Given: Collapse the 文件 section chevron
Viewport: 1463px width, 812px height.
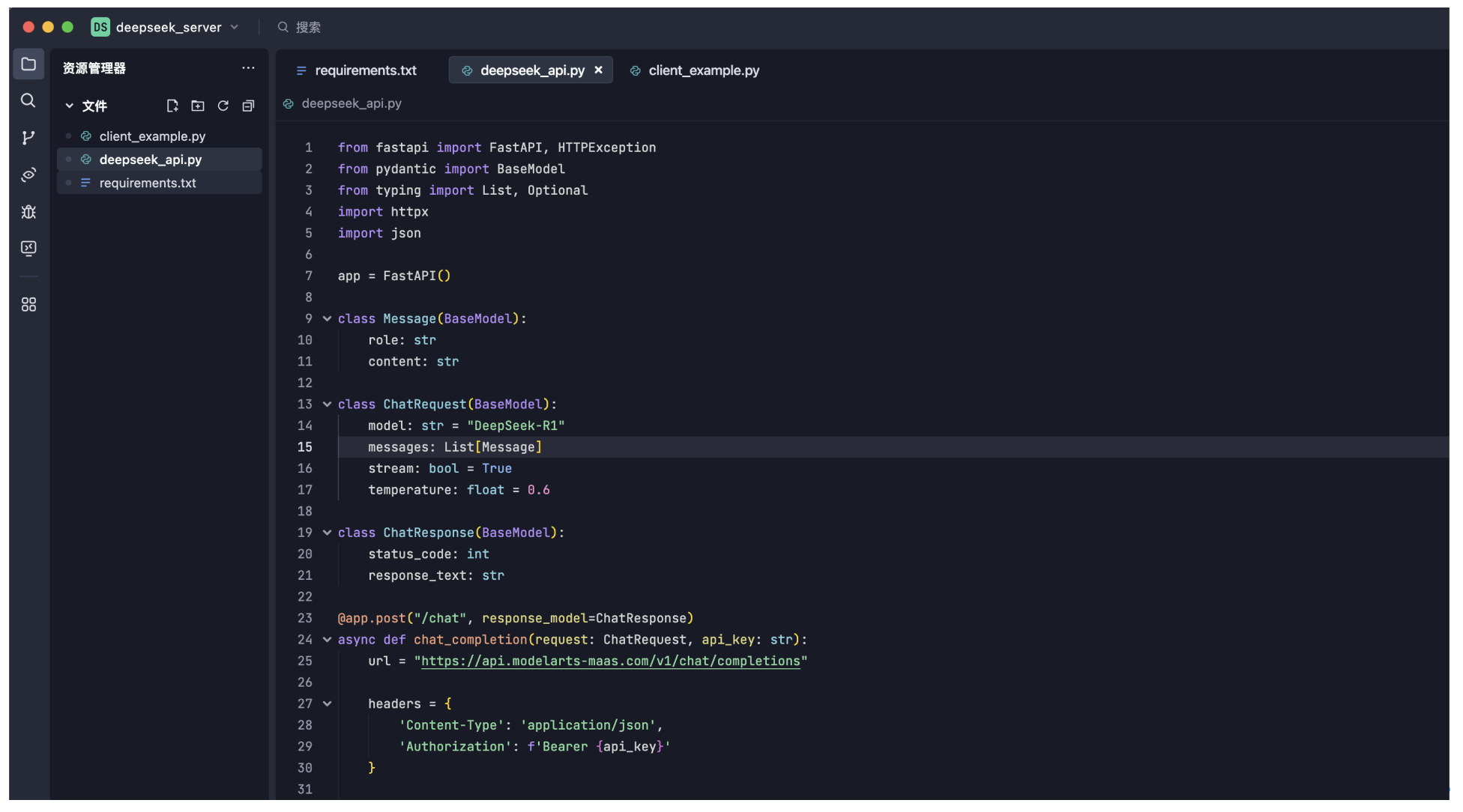Looking at the screenshot, I should pyautogui.click(x=69, y=106).
